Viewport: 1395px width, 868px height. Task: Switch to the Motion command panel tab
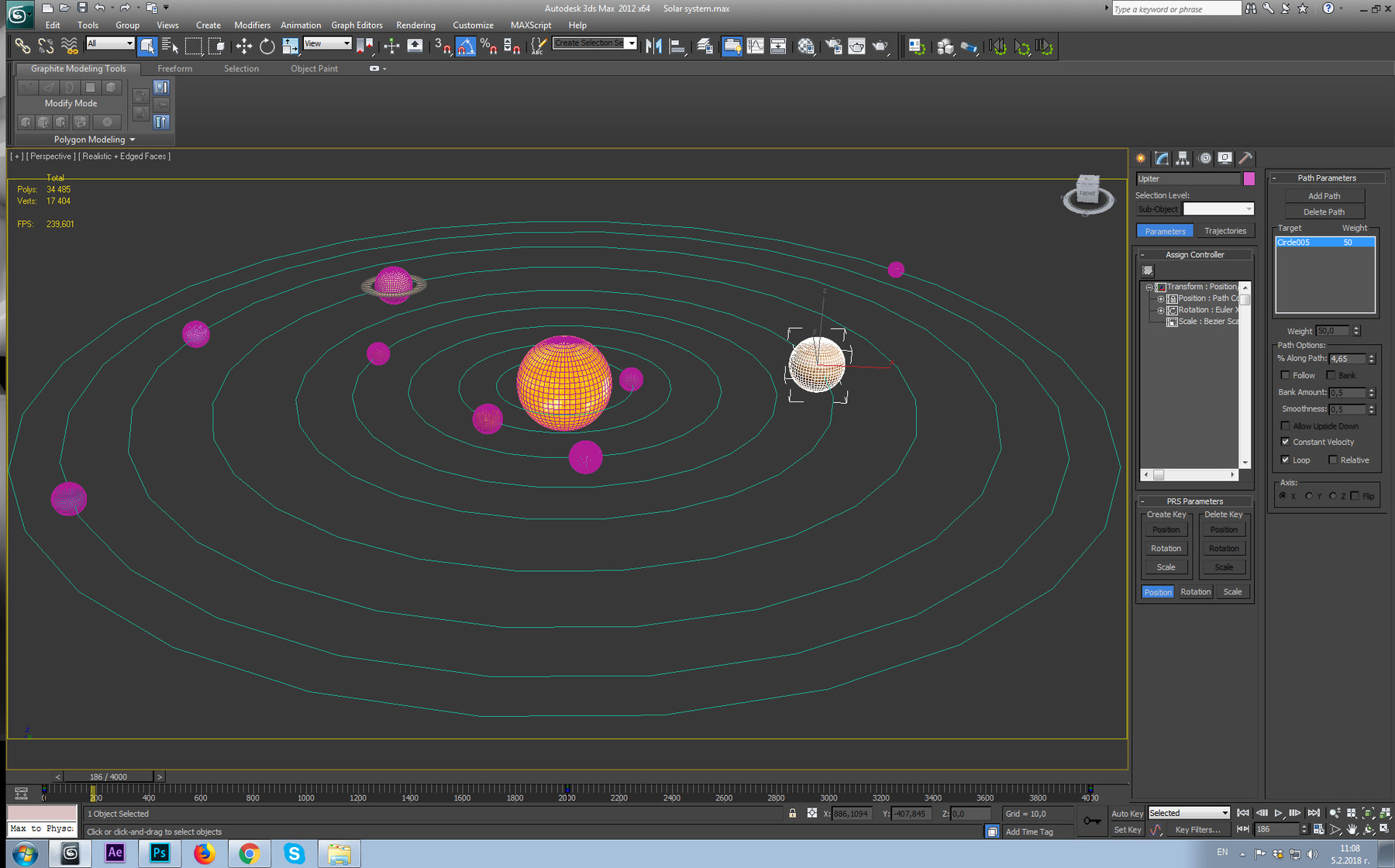[1204, 158]
